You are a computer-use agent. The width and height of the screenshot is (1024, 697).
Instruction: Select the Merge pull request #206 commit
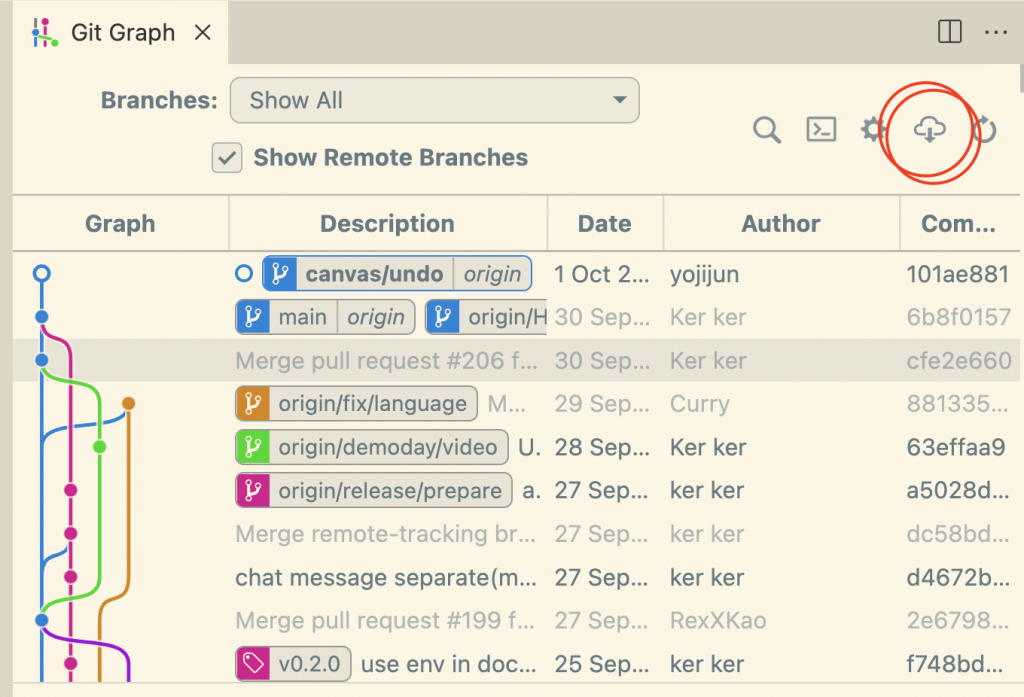coord(385,361)
